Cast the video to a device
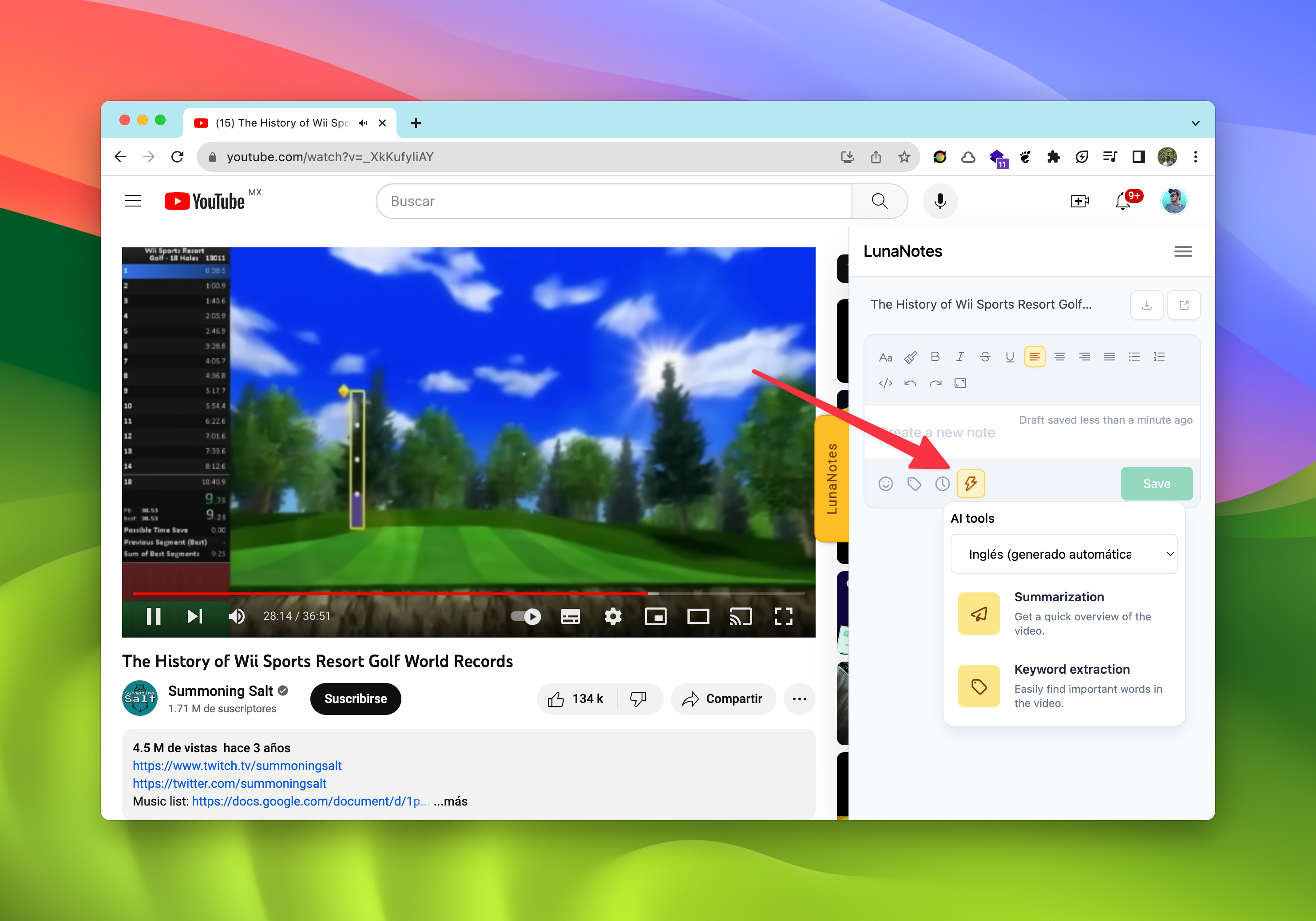1316x921 pixels. (x=741, y=616)
